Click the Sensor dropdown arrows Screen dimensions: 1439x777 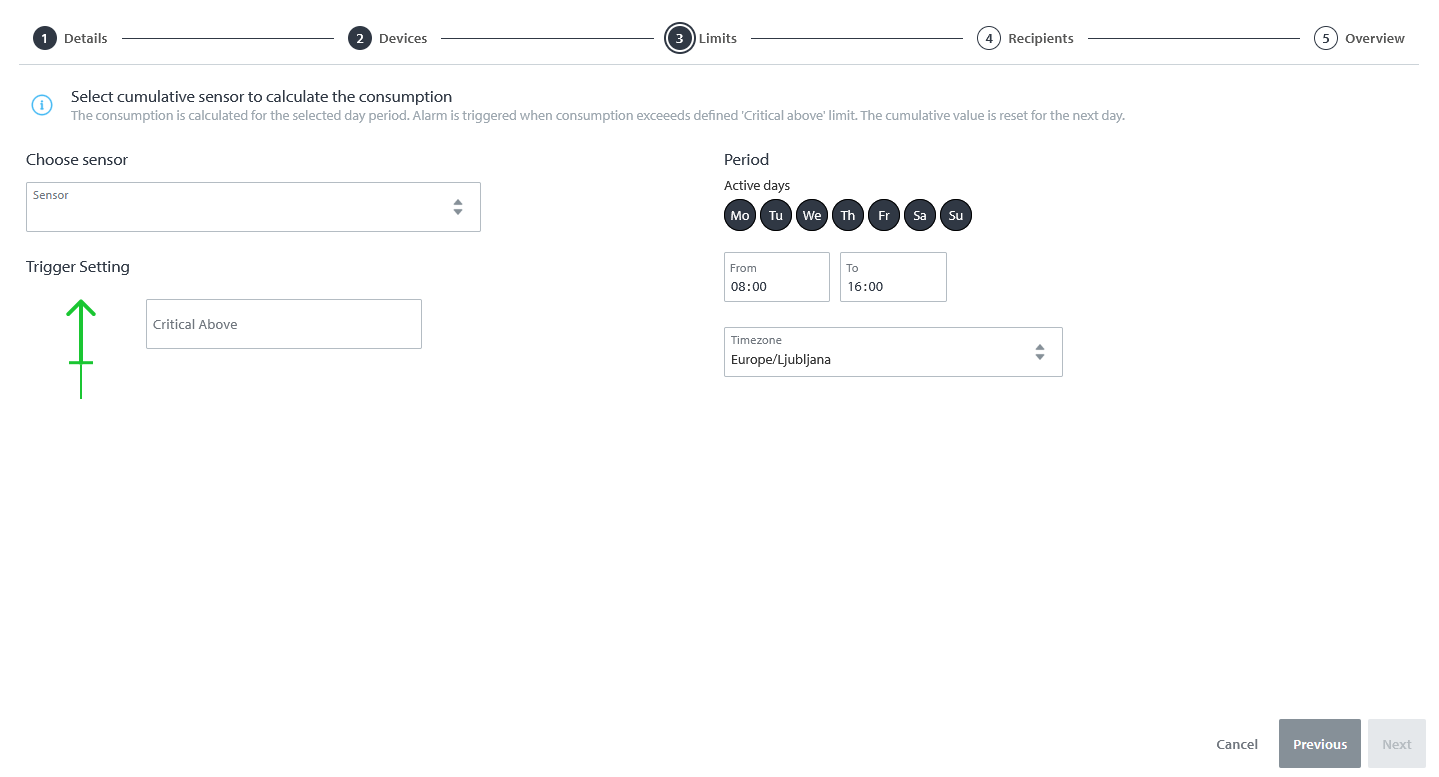[457, 207]
